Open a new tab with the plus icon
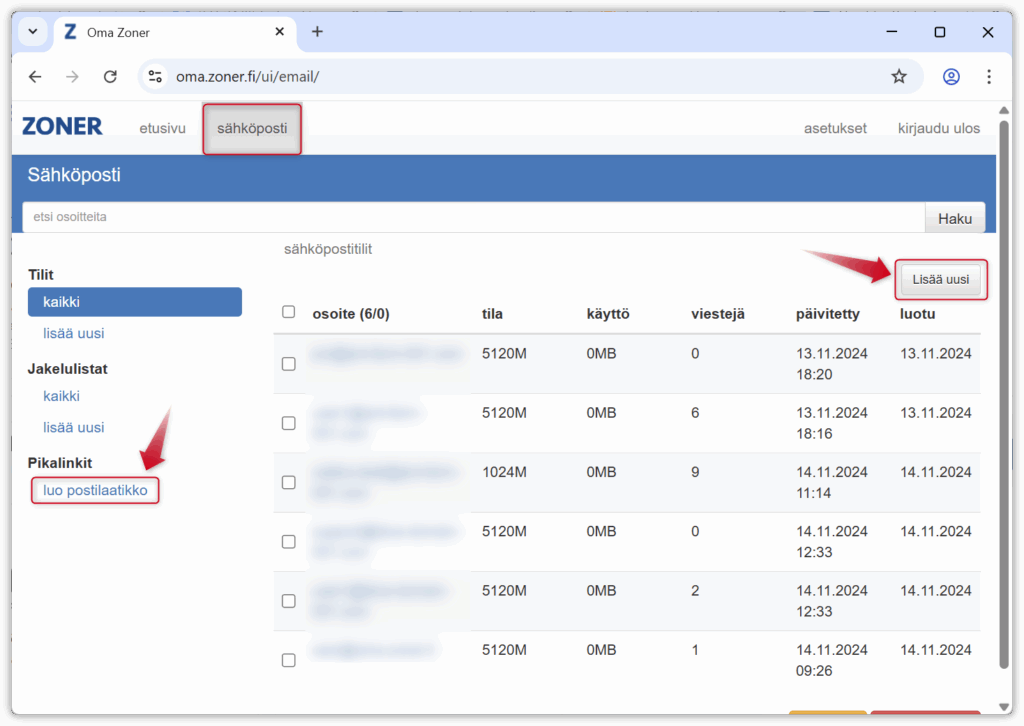 pyautogui.click(x=317, y=32)
